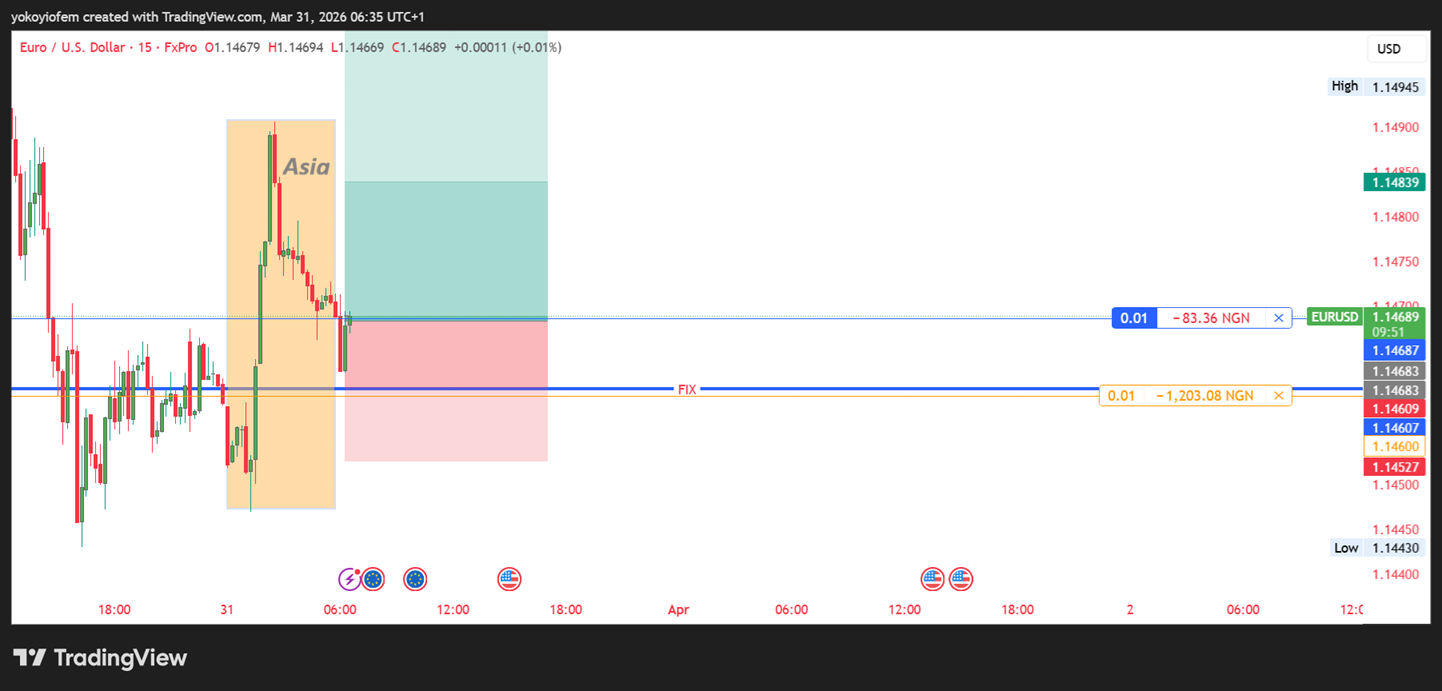Viewport: 1442px width, 691px height.
Task: Click the Euro / U.S. Dollar symbol title
Action: click(x=72, y=47)
